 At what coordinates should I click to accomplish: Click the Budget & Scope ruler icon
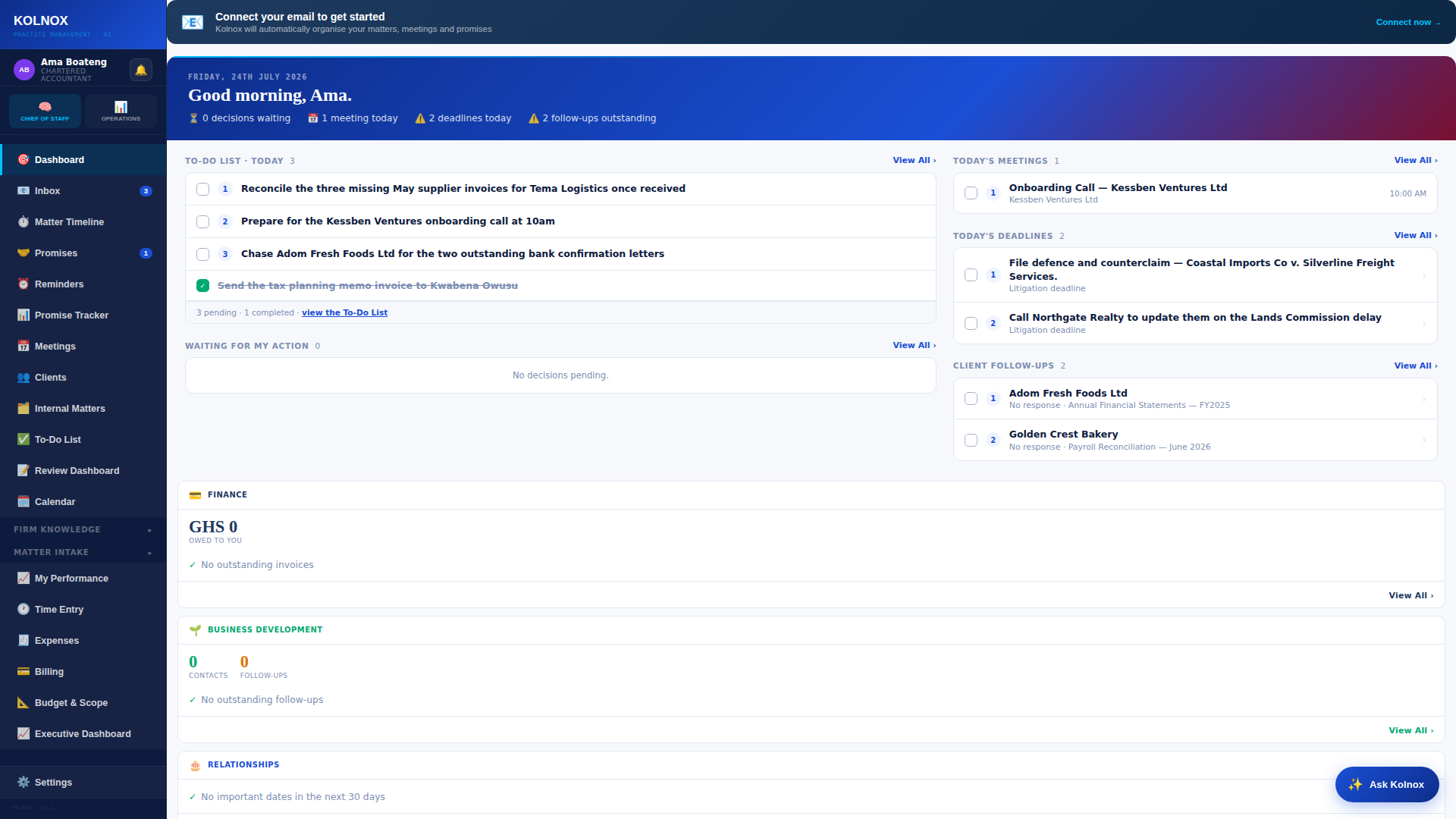coord(24,702)
